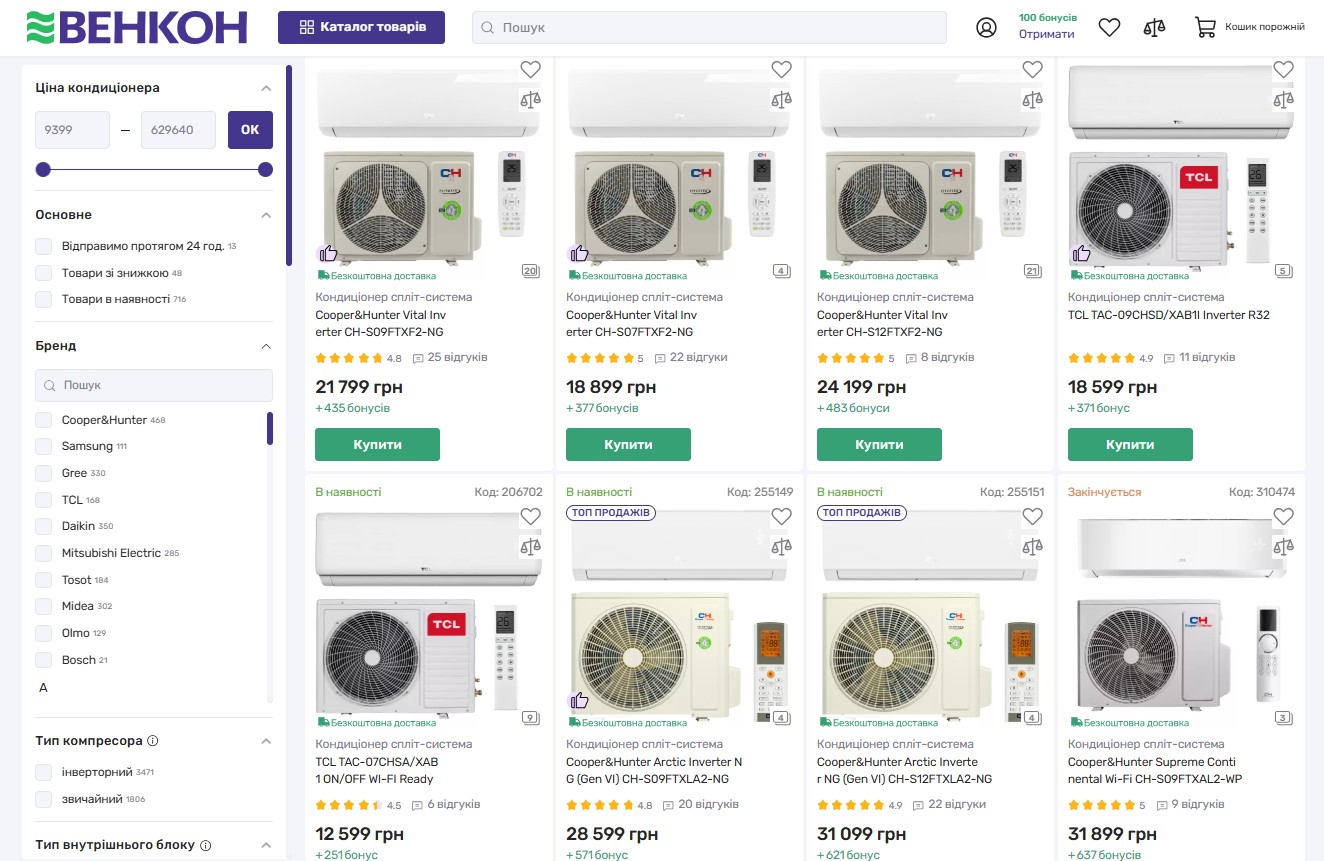Favorite the CH-S12FTXF2-NG conditioner

[x=1032, y=69]
